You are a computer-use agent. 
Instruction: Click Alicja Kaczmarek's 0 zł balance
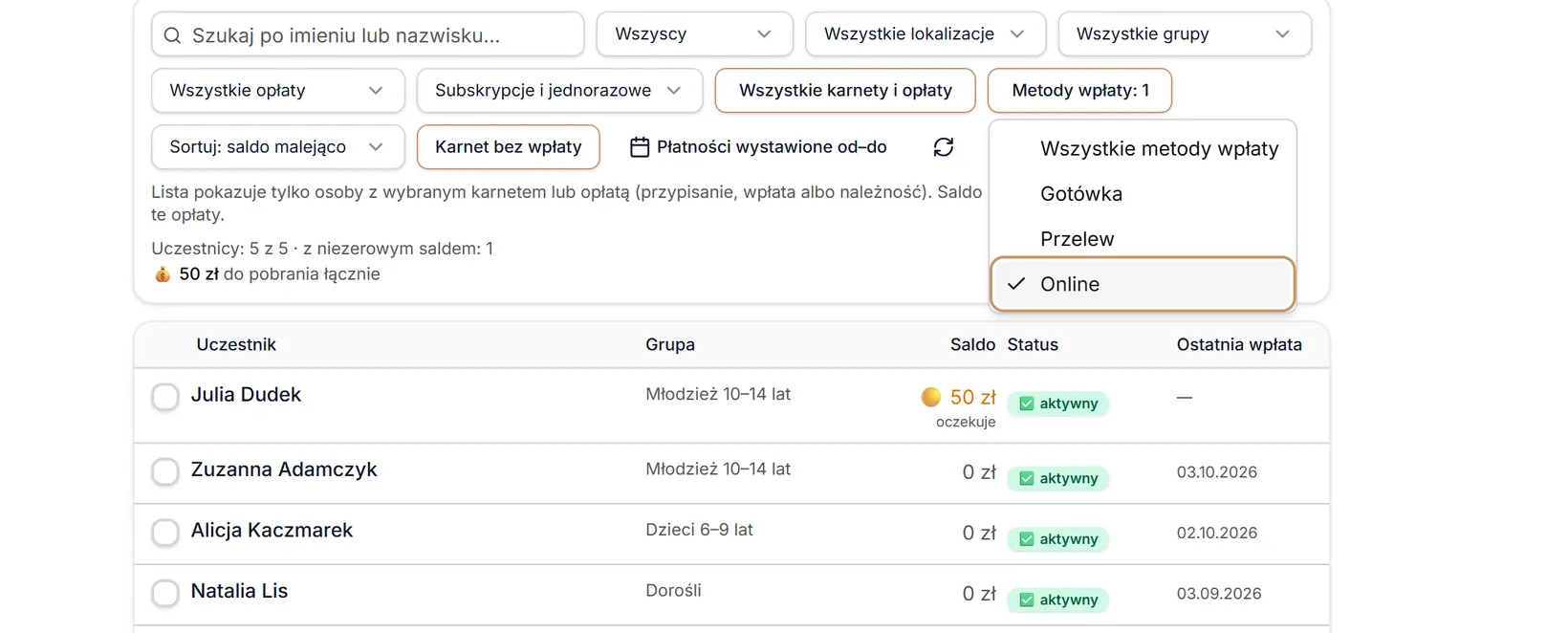pos(979,534)
